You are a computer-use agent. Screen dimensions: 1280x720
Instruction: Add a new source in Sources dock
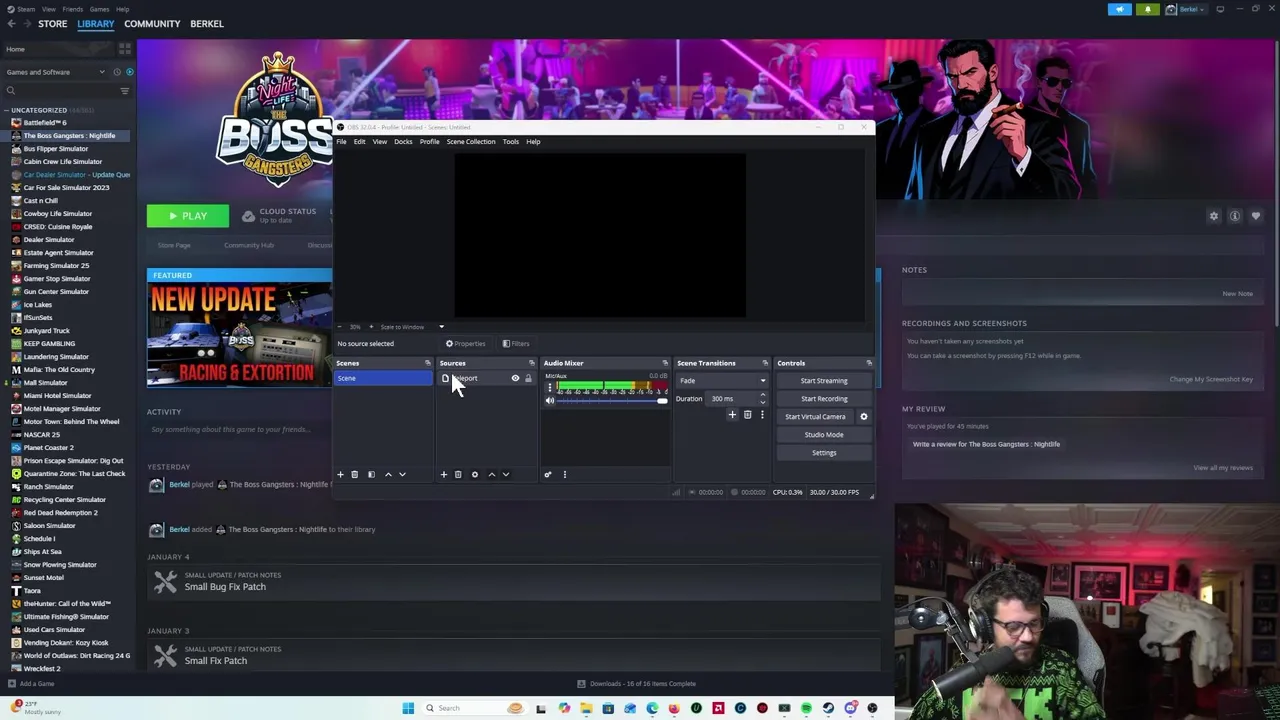pos(444,475)
